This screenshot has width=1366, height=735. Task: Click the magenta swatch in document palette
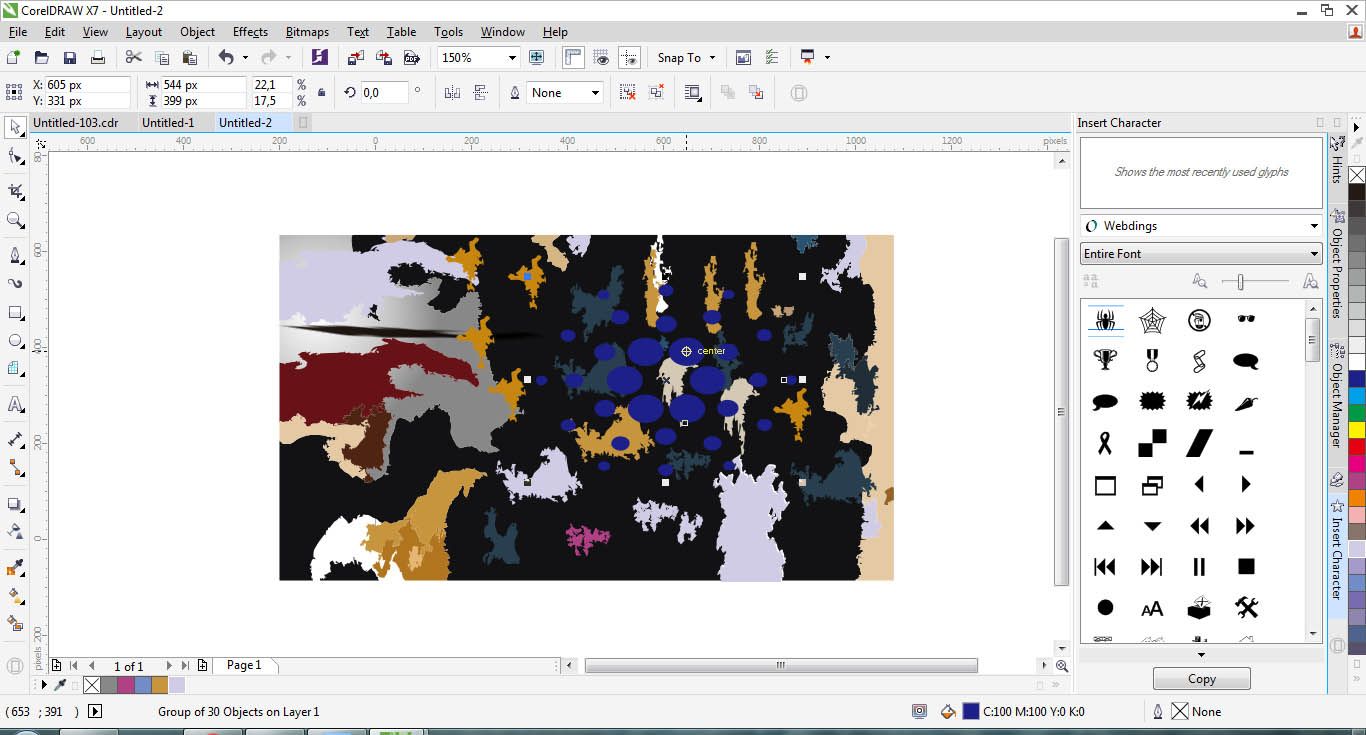(x=125, y=685)
